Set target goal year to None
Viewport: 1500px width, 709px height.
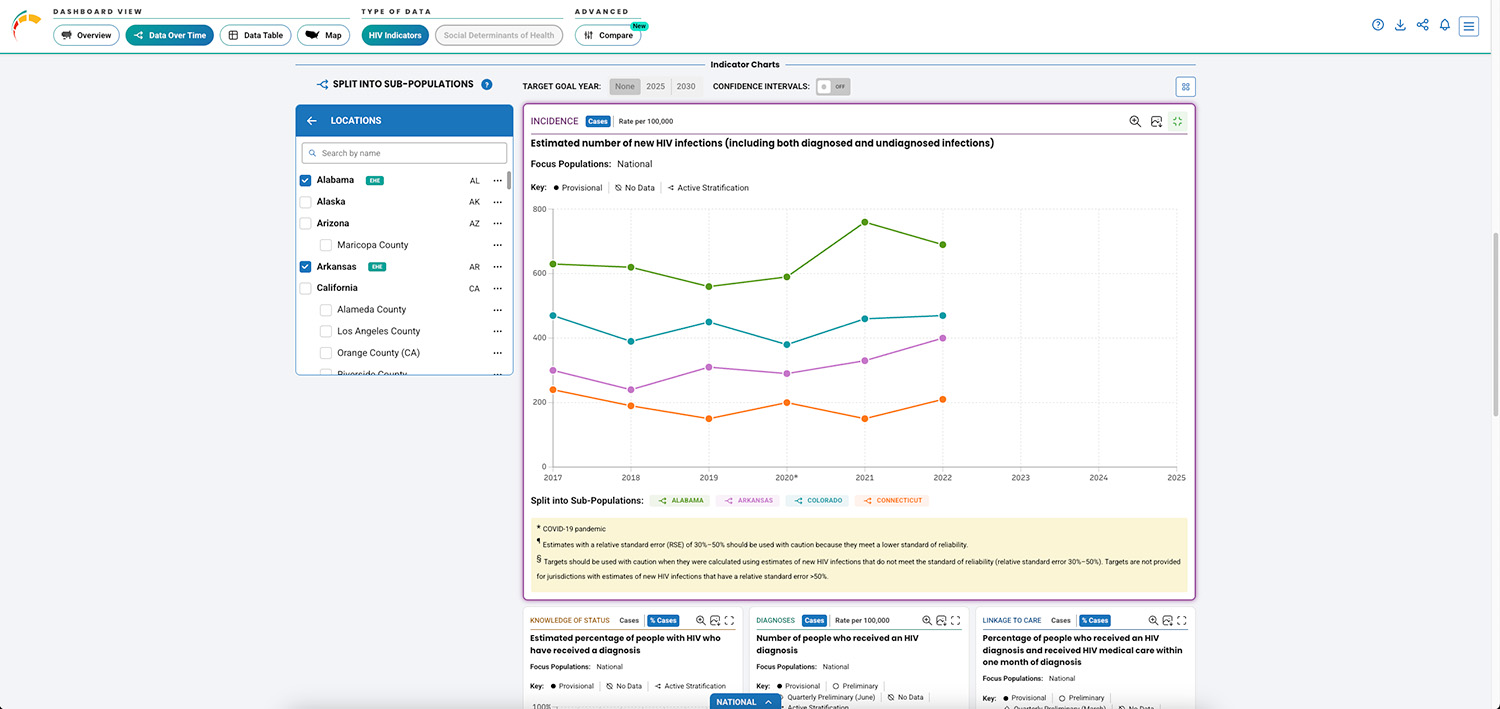click(625, 87)
